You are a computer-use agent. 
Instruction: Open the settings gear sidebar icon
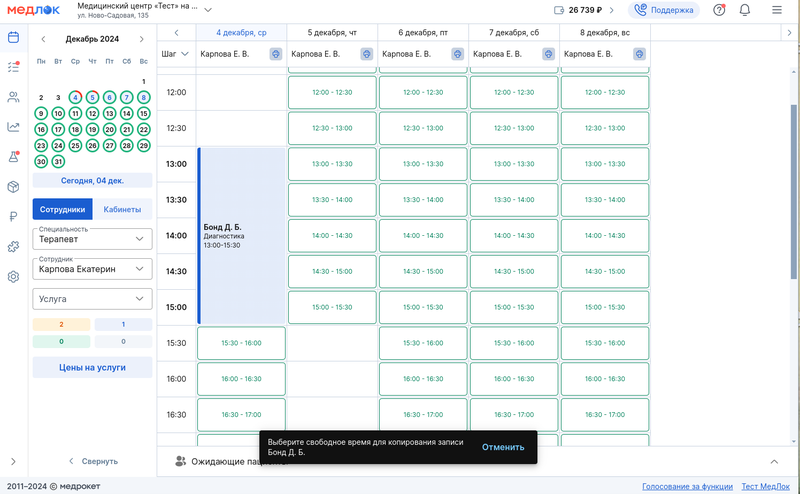click(13, 277)
